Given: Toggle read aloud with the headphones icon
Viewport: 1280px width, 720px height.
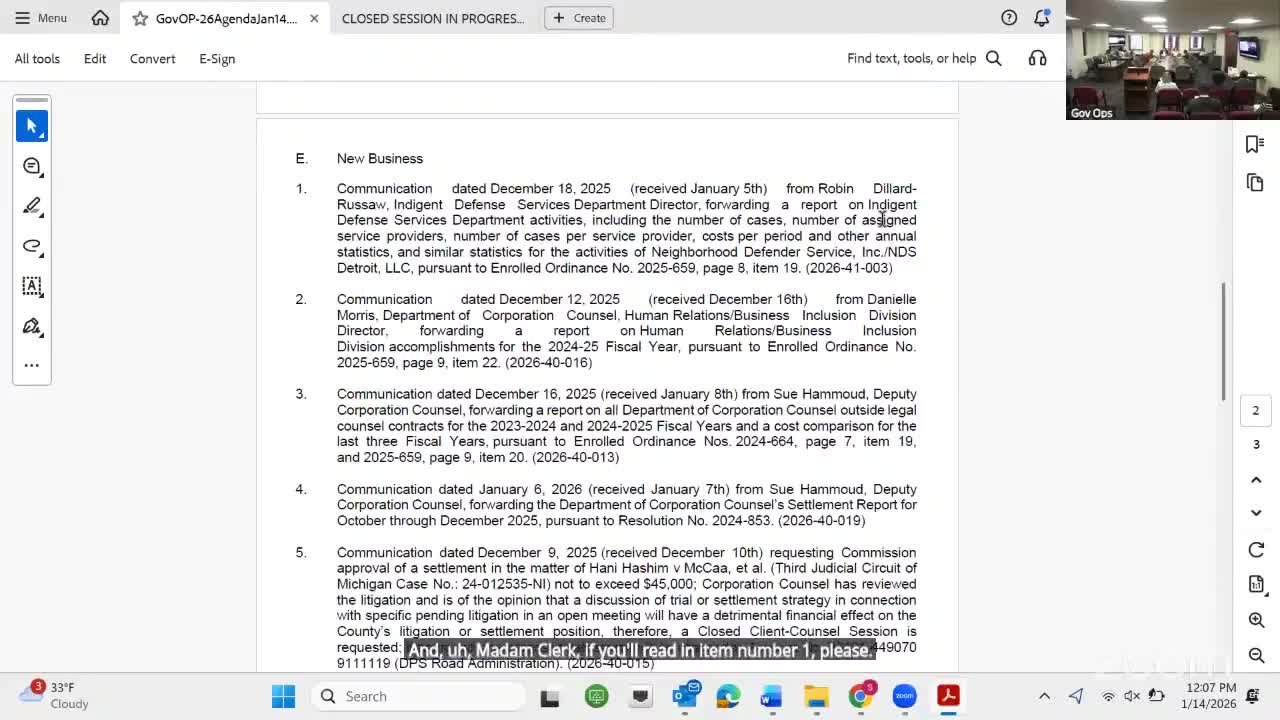Looking at the screenshot, I should pyautogui.click(x=1037, y=58).
